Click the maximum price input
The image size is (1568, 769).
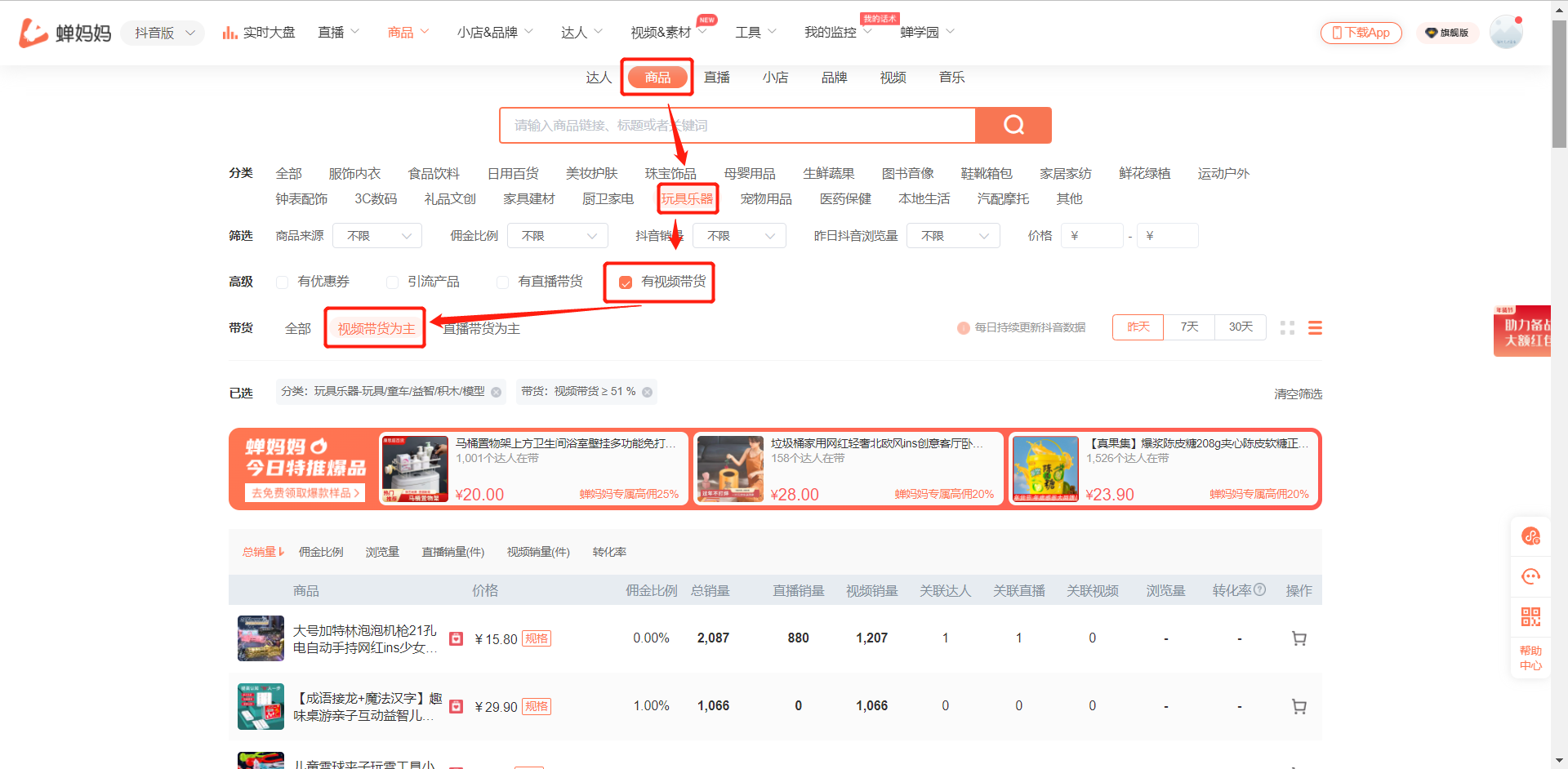1168,235
